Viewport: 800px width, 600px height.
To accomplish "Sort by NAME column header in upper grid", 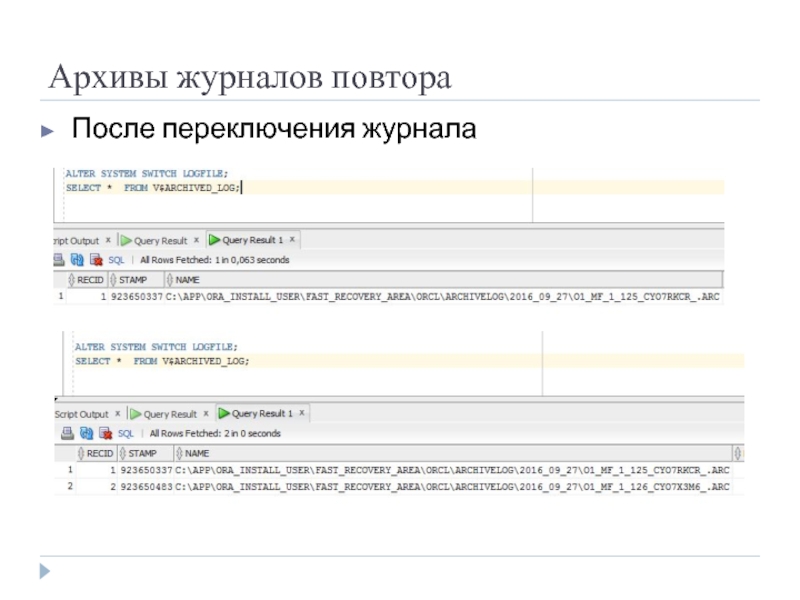I will click(x=187, y=280).
